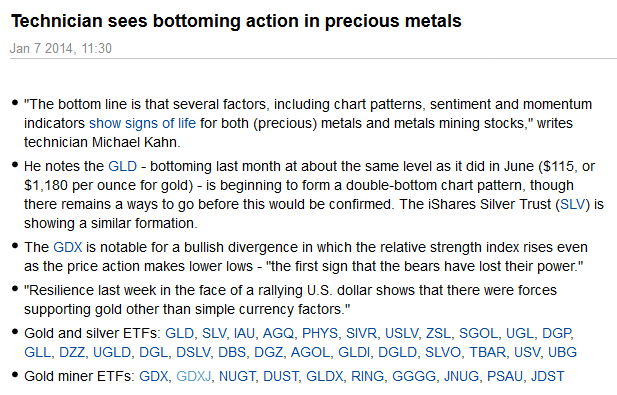The image size is (617, 395).
Task: Open the IAU ticker link
Action: (x=244, y=334)
